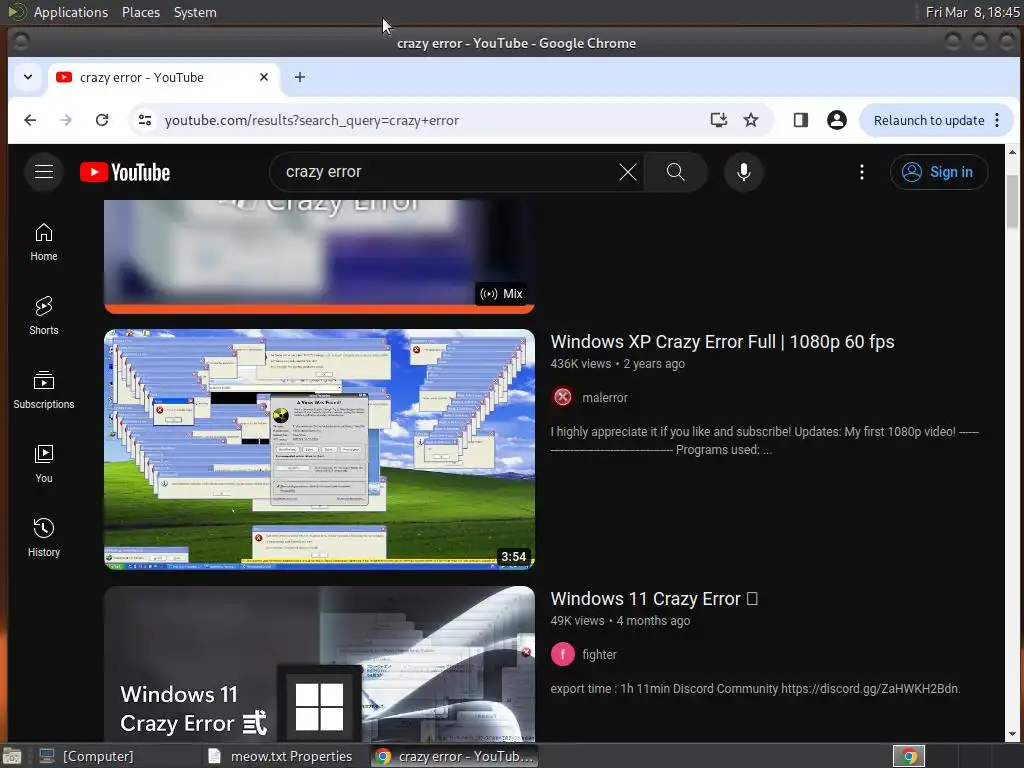Viewport: 1024px width, 768px height.
Task: Click the 436K views text
Action: (581, 364)
